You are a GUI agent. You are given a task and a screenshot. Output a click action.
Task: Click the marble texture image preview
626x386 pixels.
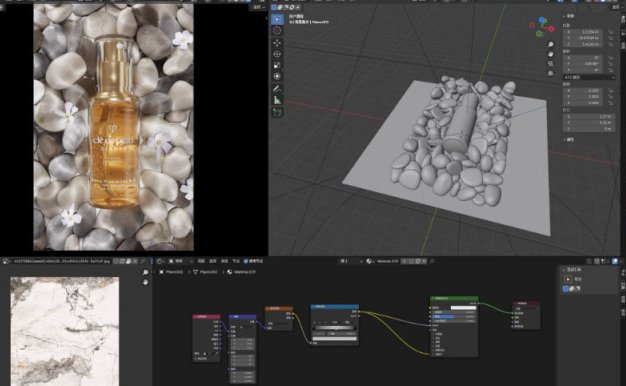(x=64, y=331)
